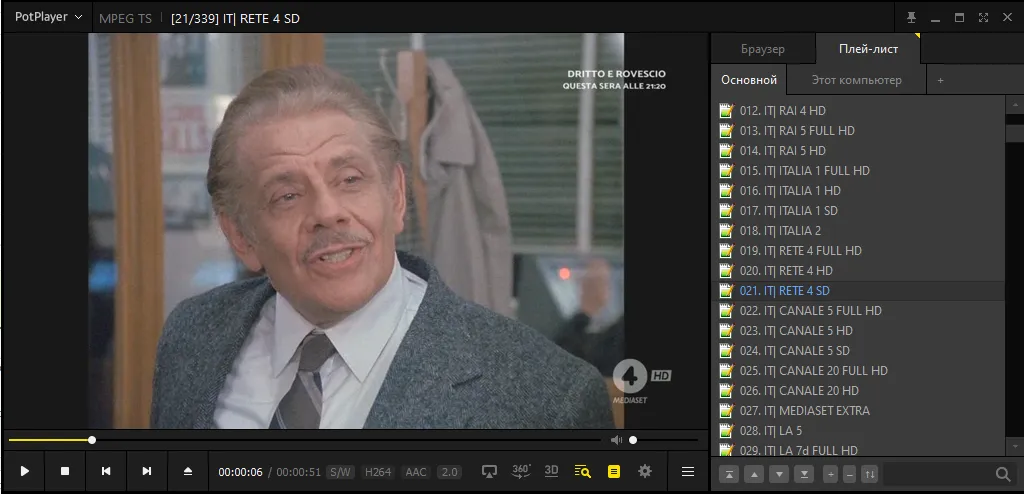Open the screen cast/AirPlay icon
1024x494 pixels.
click(489, 471)
